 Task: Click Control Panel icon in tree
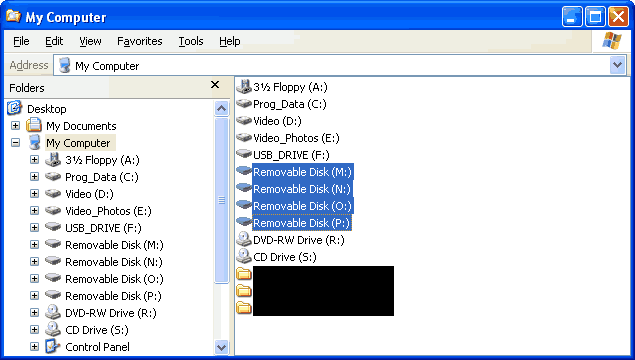point(53,346)
